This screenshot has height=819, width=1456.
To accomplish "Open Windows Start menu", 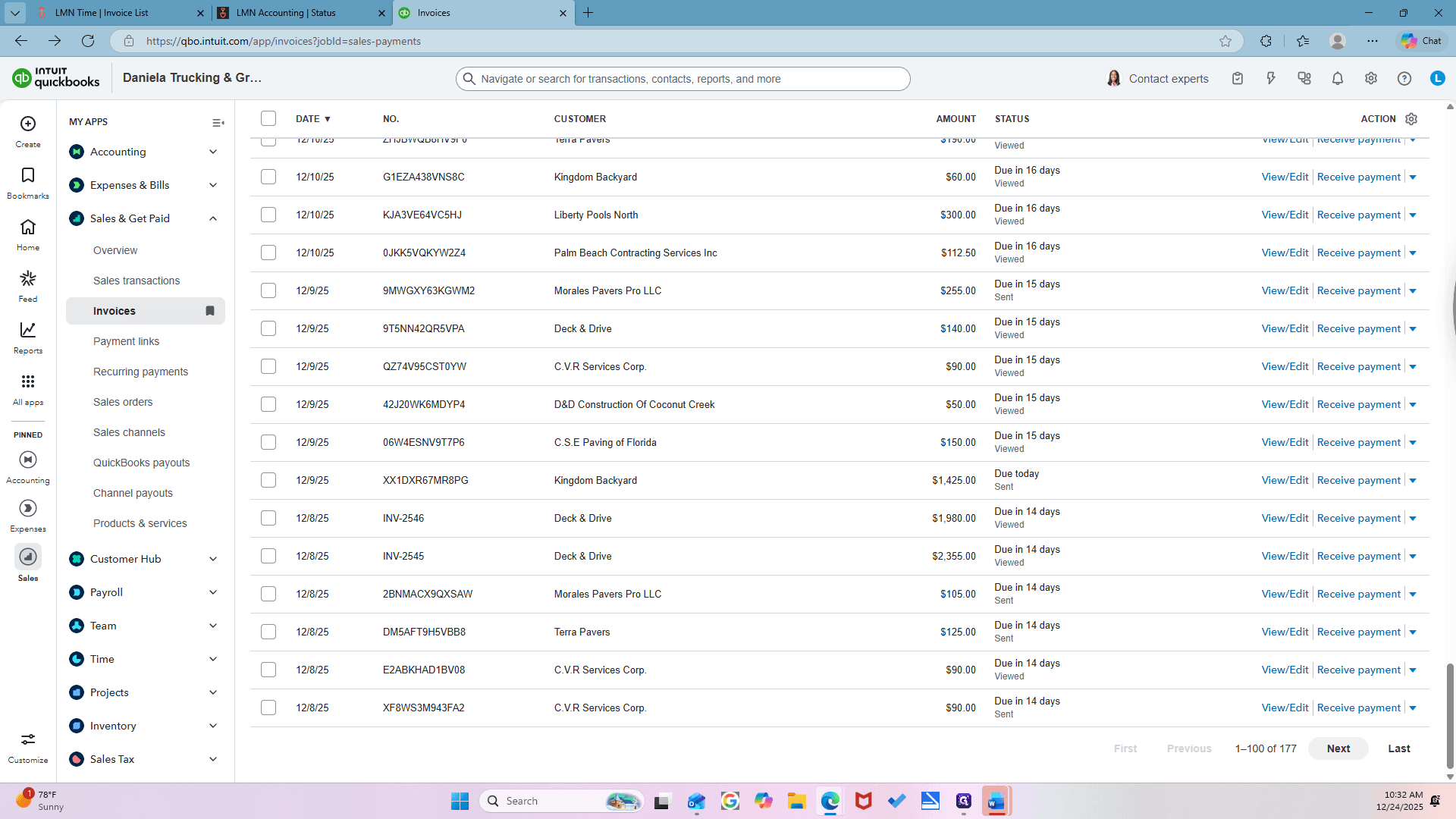I will pos(460,801).
